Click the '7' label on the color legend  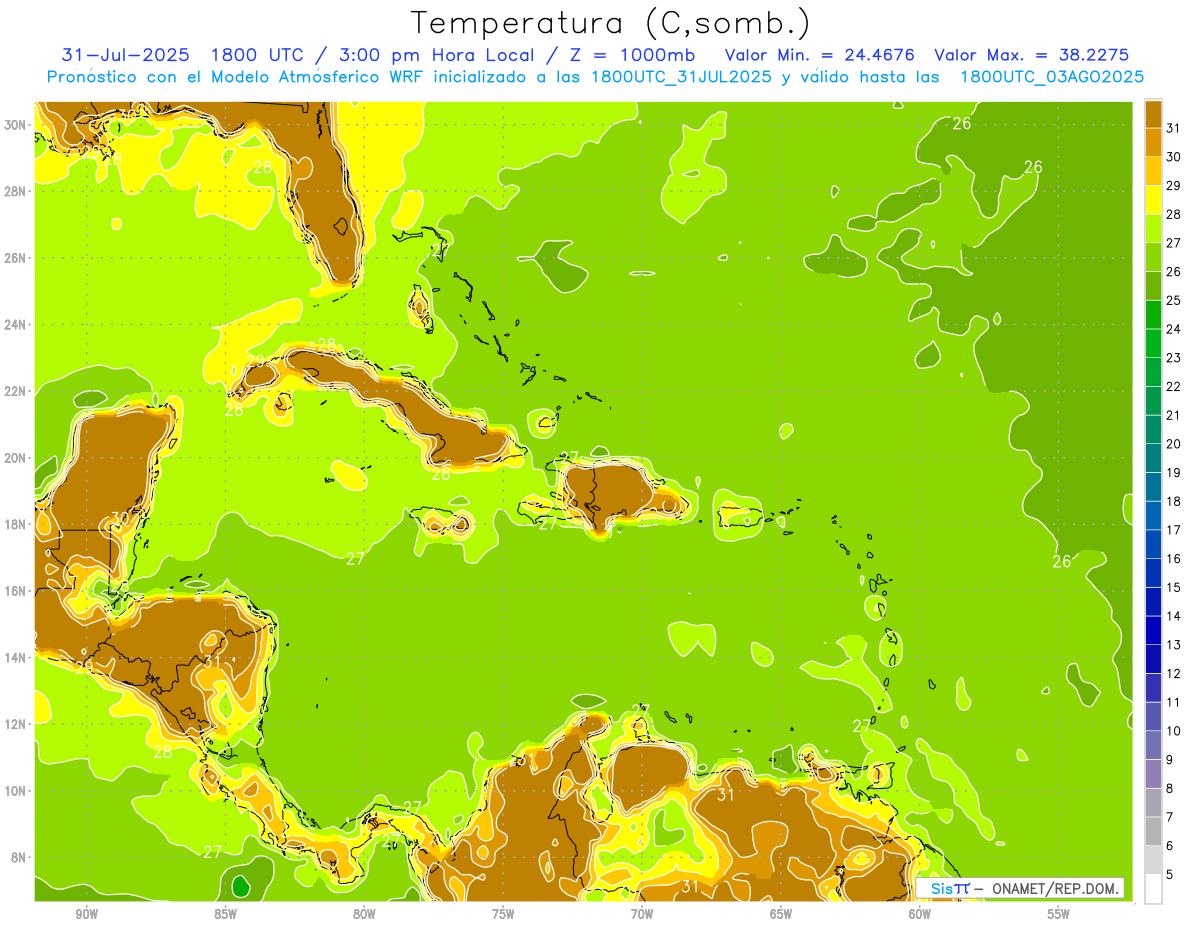tap(1170, 817)
